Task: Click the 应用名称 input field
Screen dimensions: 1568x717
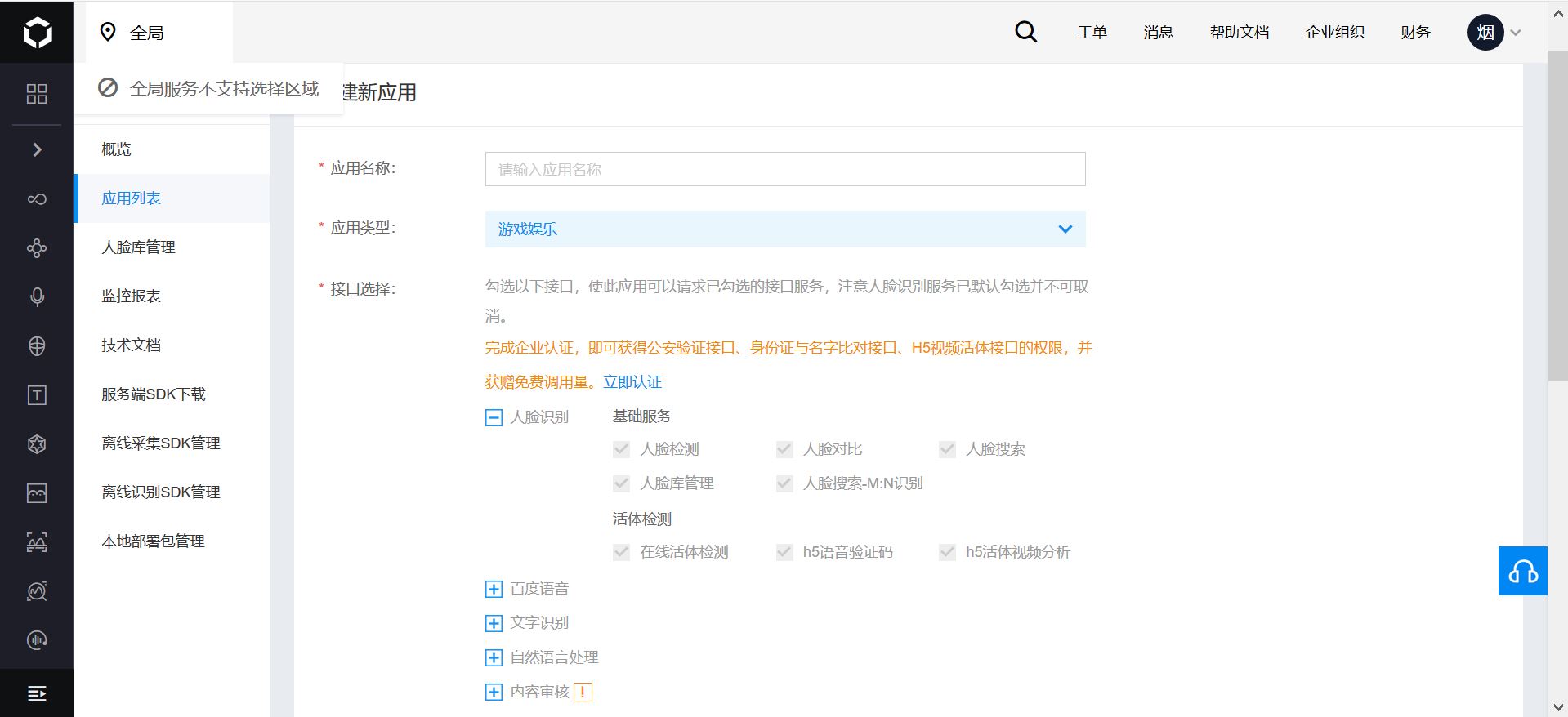Action: [784, 169]
